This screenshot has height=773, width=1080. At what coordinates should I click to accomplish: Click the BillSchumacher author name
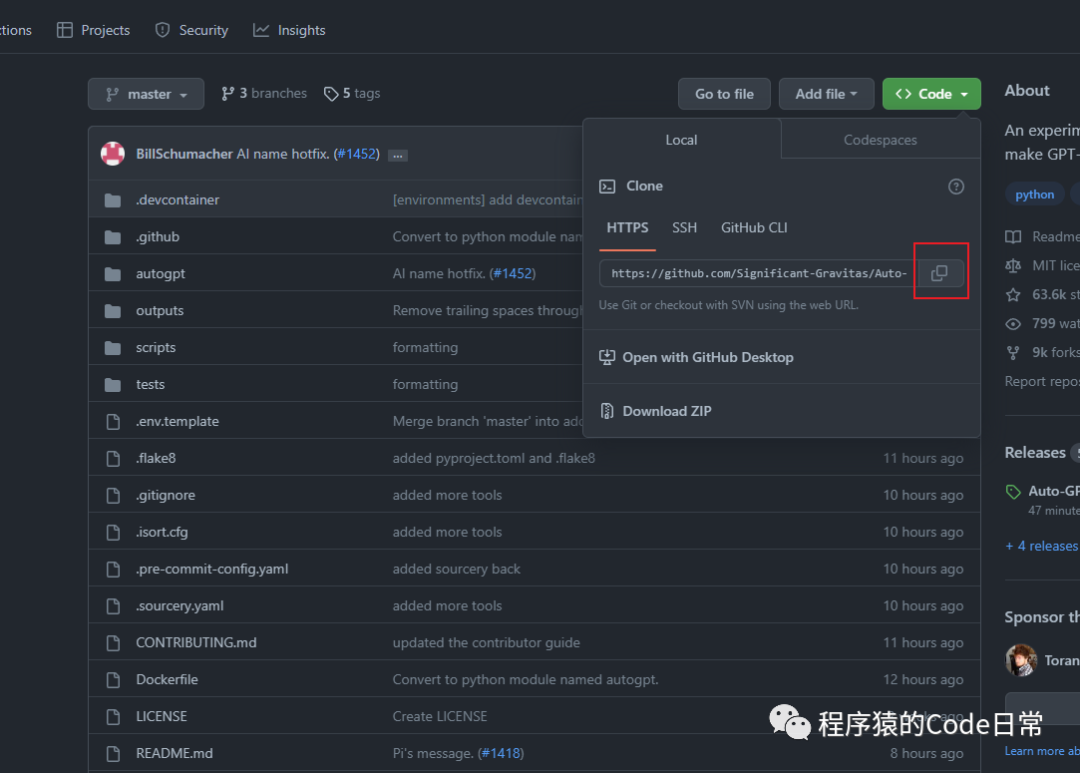click(x=184, y=154)
